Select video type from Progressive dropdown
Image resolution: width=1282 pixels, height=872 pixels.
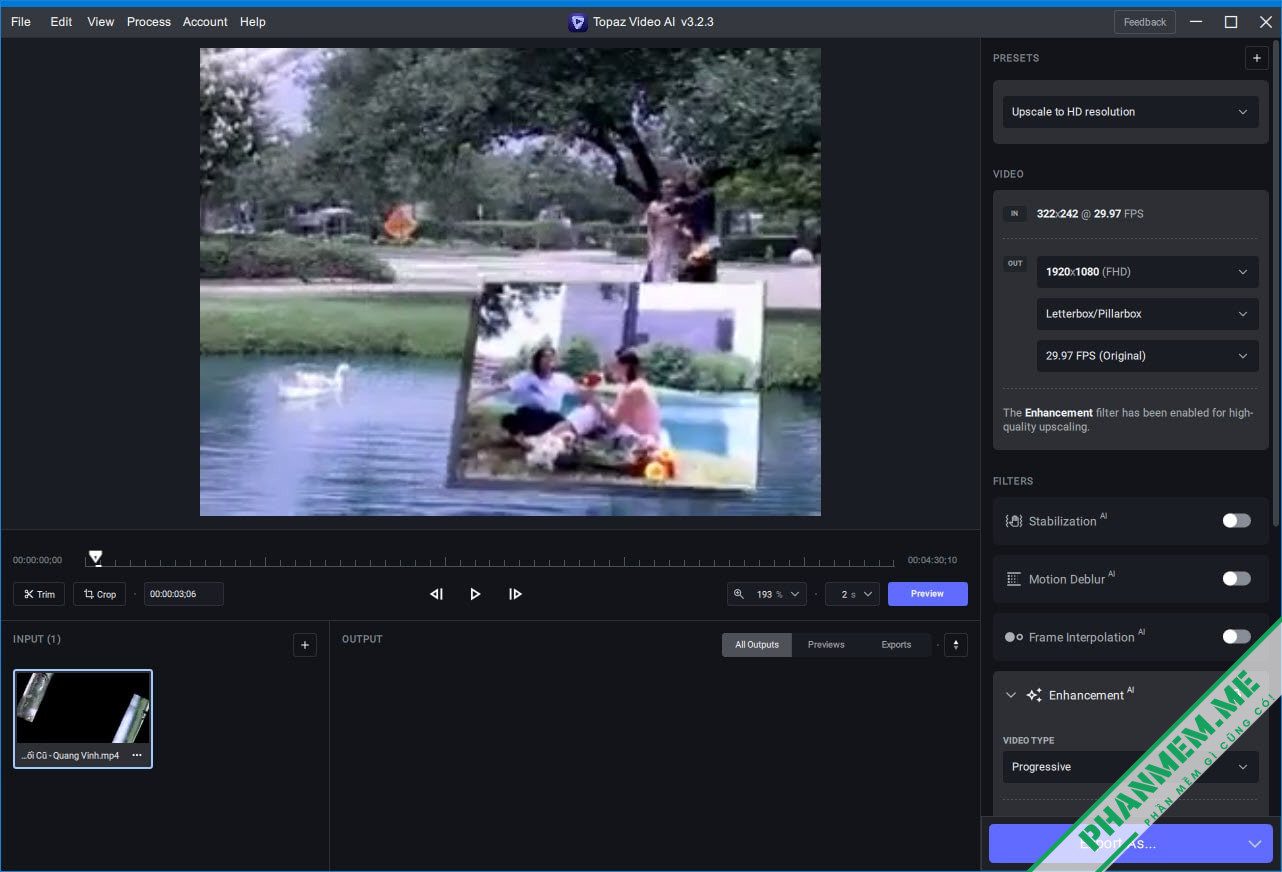(x=1130, y=767)
